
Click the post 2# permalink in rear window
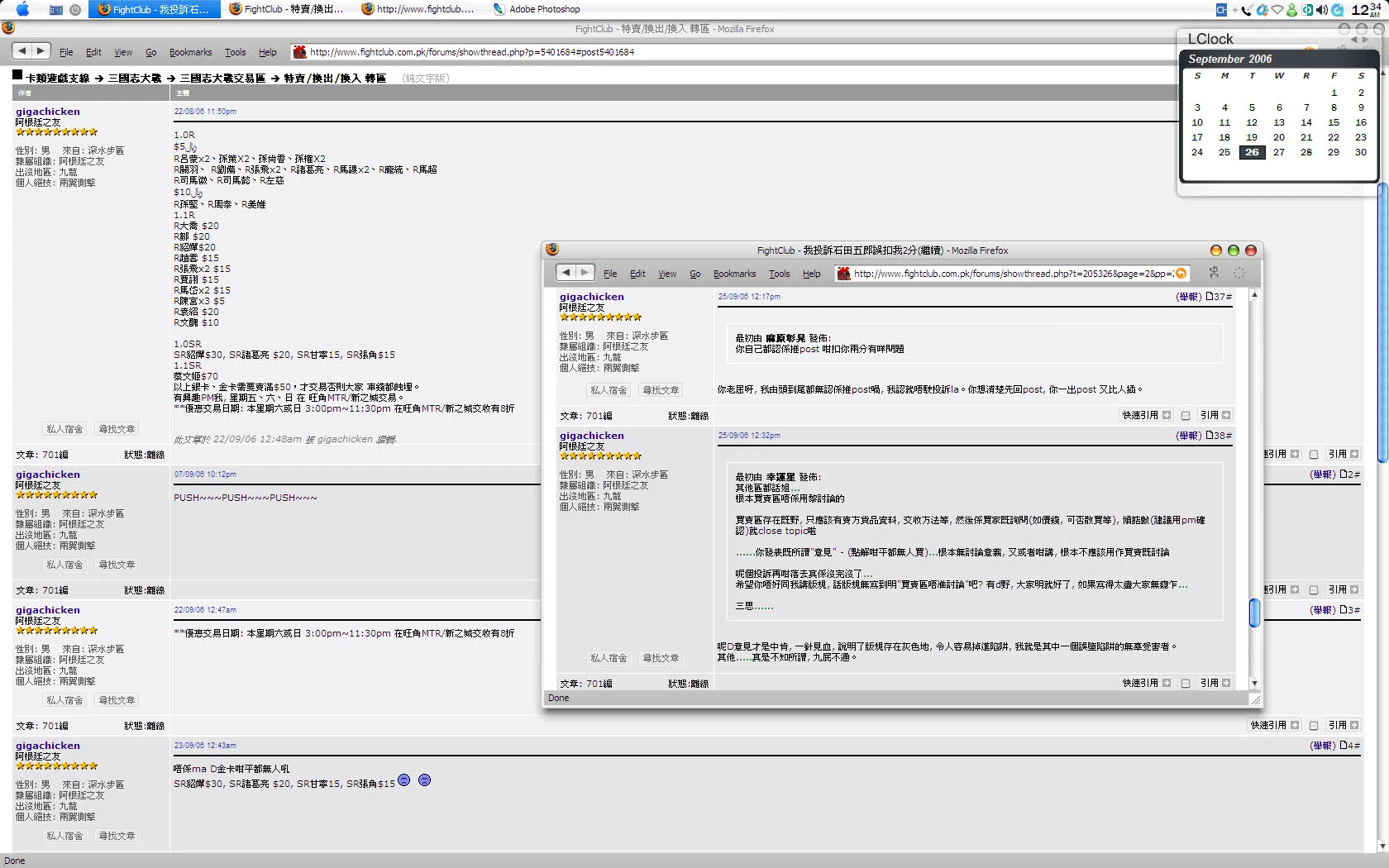(x=1350, y=475)
